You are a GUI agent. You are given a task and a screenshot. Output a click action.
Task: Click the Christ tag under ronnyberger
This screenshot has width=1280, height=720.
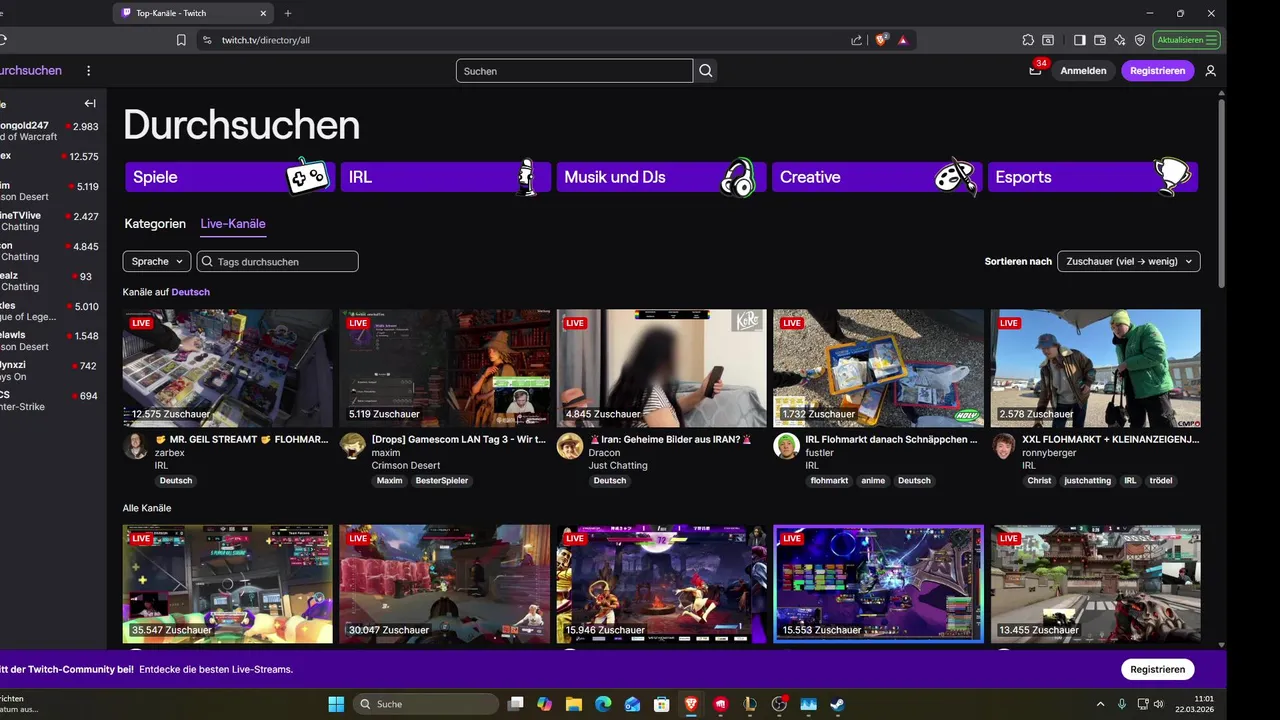[1039, 481]
